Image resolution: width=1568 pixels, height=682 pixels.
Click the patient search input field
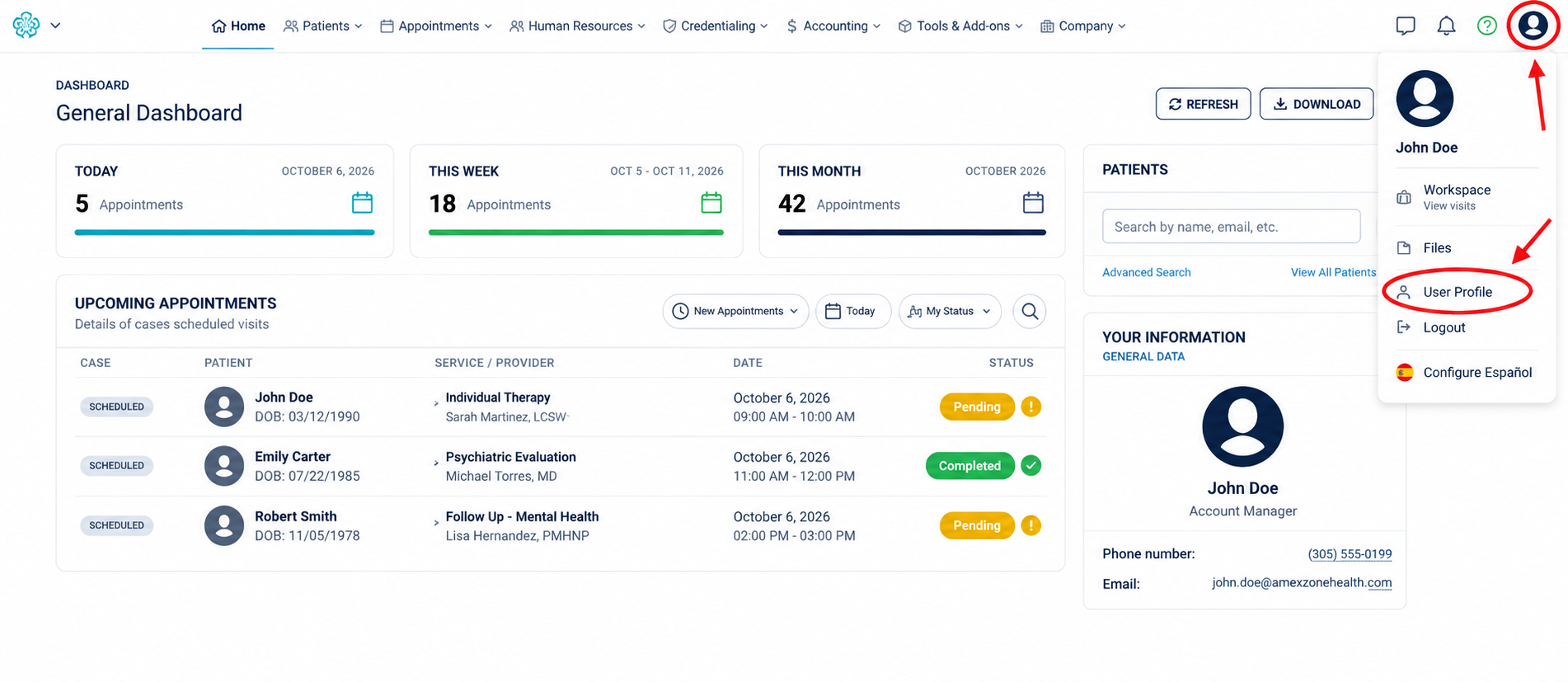click(1231, 226)
